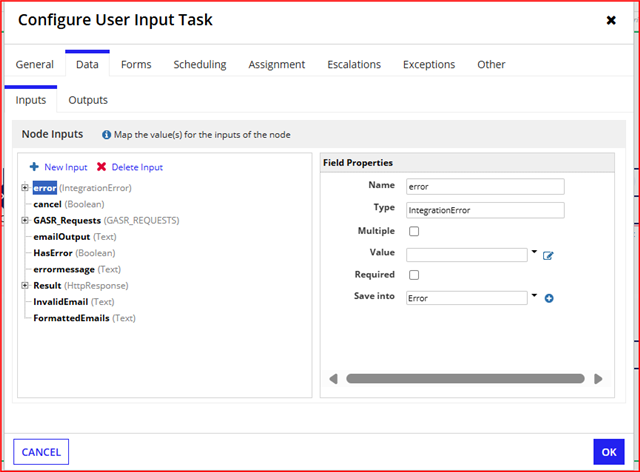Viewport: 640px width, 472px height.
Task: Select the GASR_Requests input
Action: (106, 220)
